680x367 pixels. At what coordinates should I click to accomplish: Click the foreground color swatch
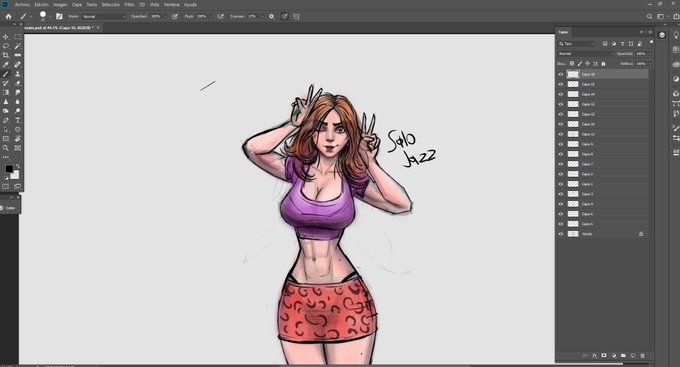9,169
